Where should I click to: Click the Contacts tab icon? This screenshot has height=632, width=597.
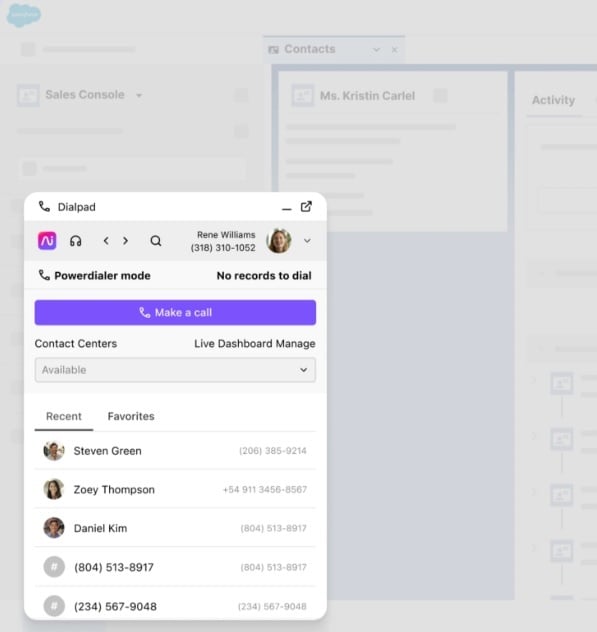click(274, 50)
